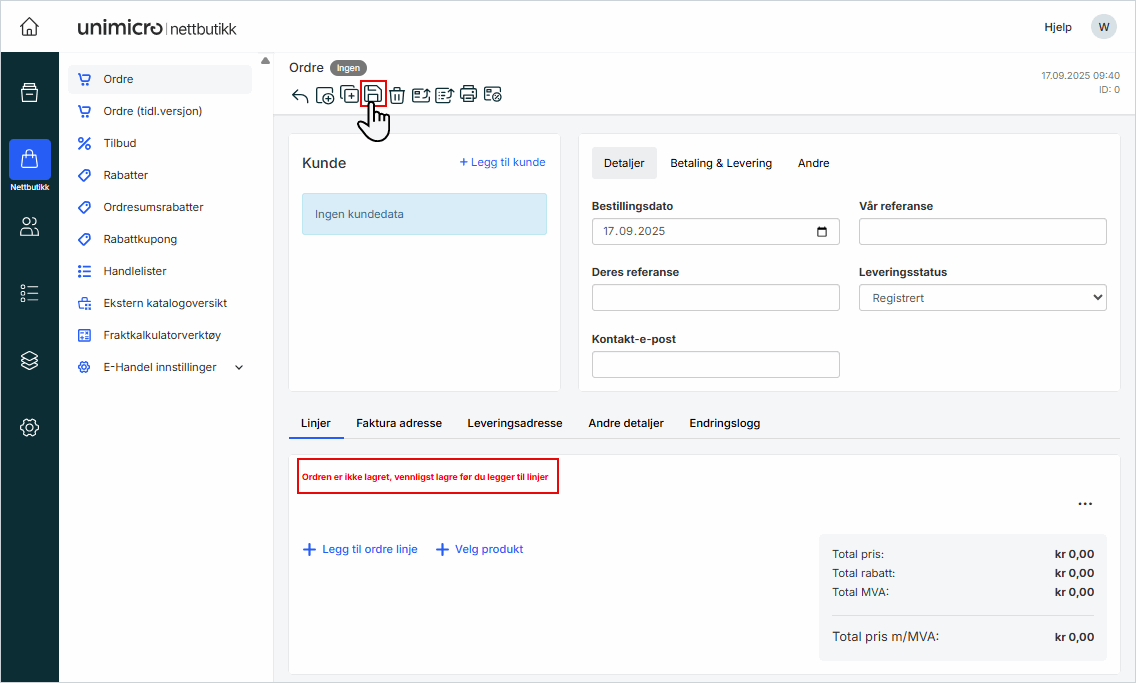This screenshot has width=1136, height=683.
Task: Print the order using the printer icon
Action: coord(468,95)
